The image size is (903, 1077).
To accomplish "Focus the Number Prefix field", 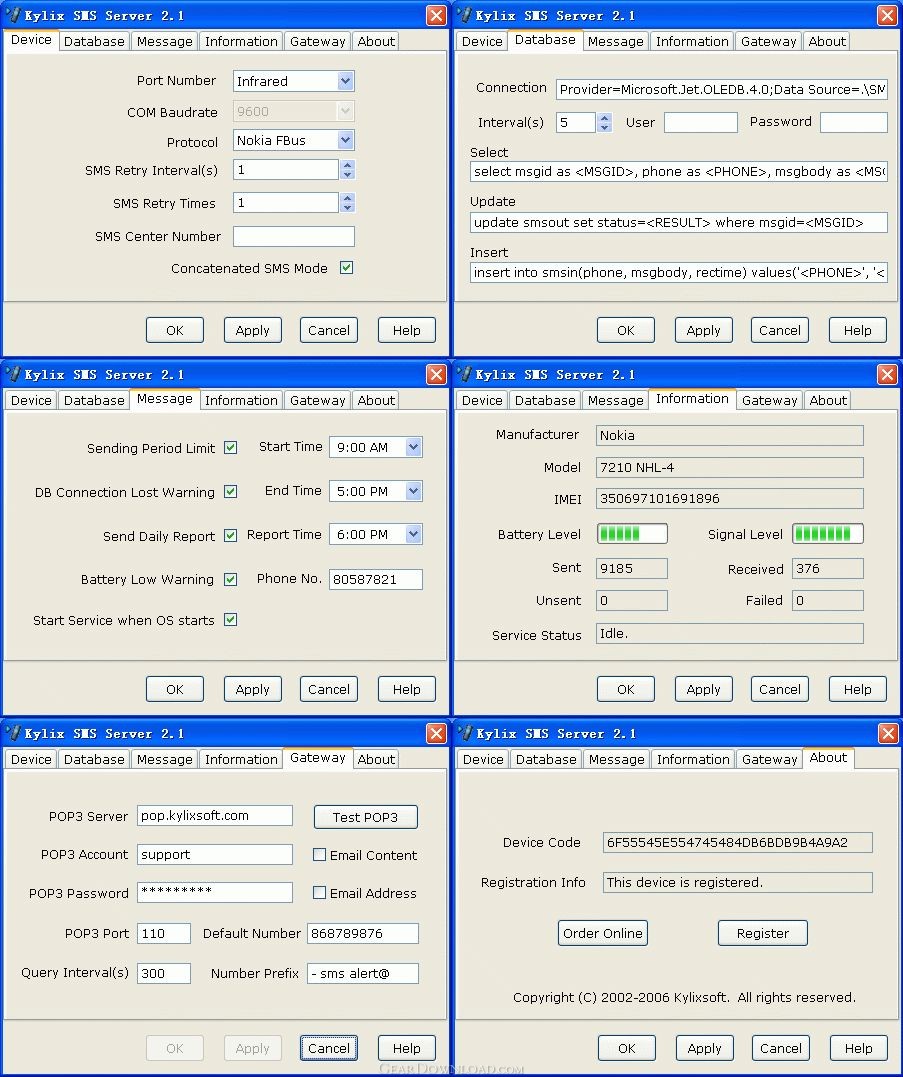I will tap(363, 973).
